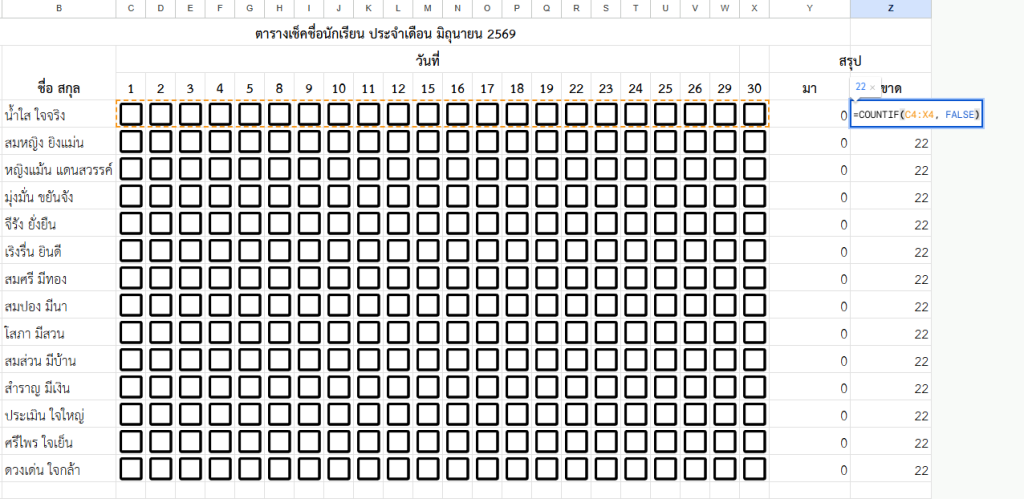The width and height of the screenshot is (1024, 499).
Task: Click day number 11 header cell
Action: pos(368,88)
